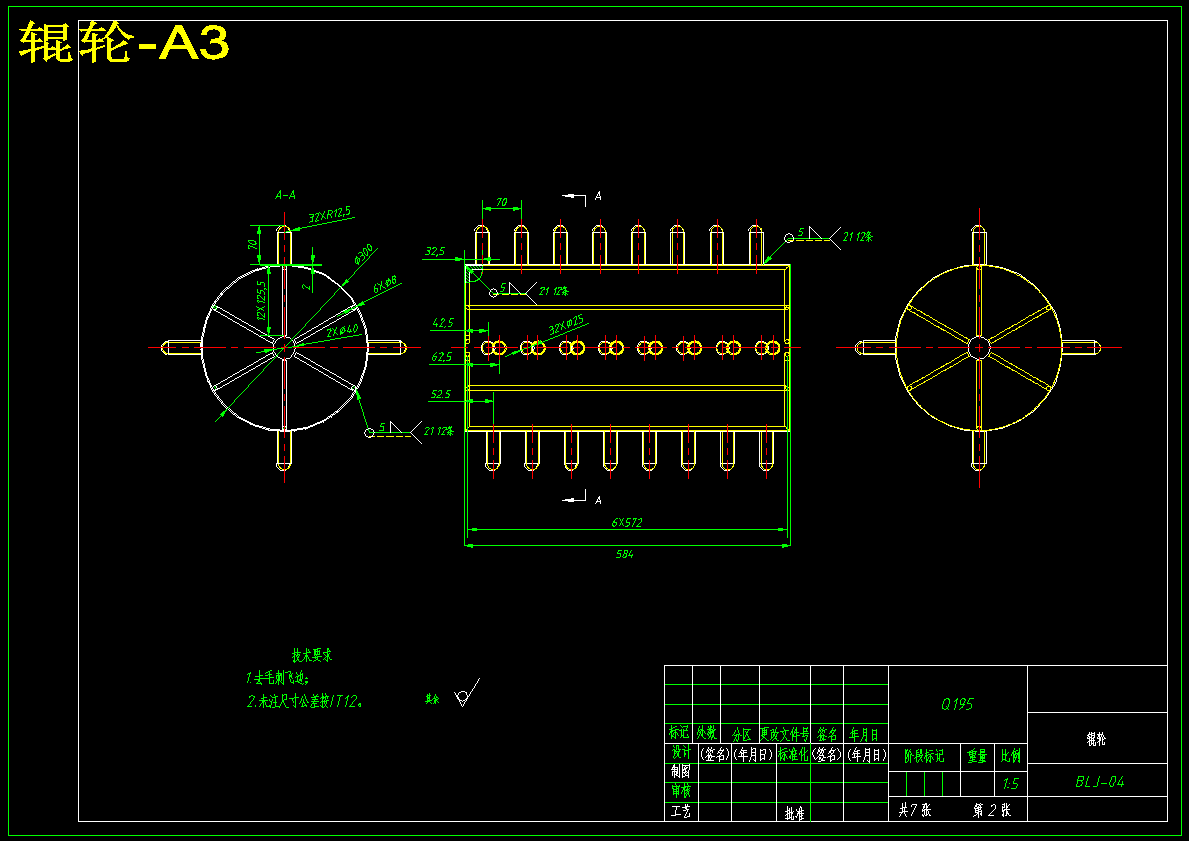Click the 标记 column header

679,733
